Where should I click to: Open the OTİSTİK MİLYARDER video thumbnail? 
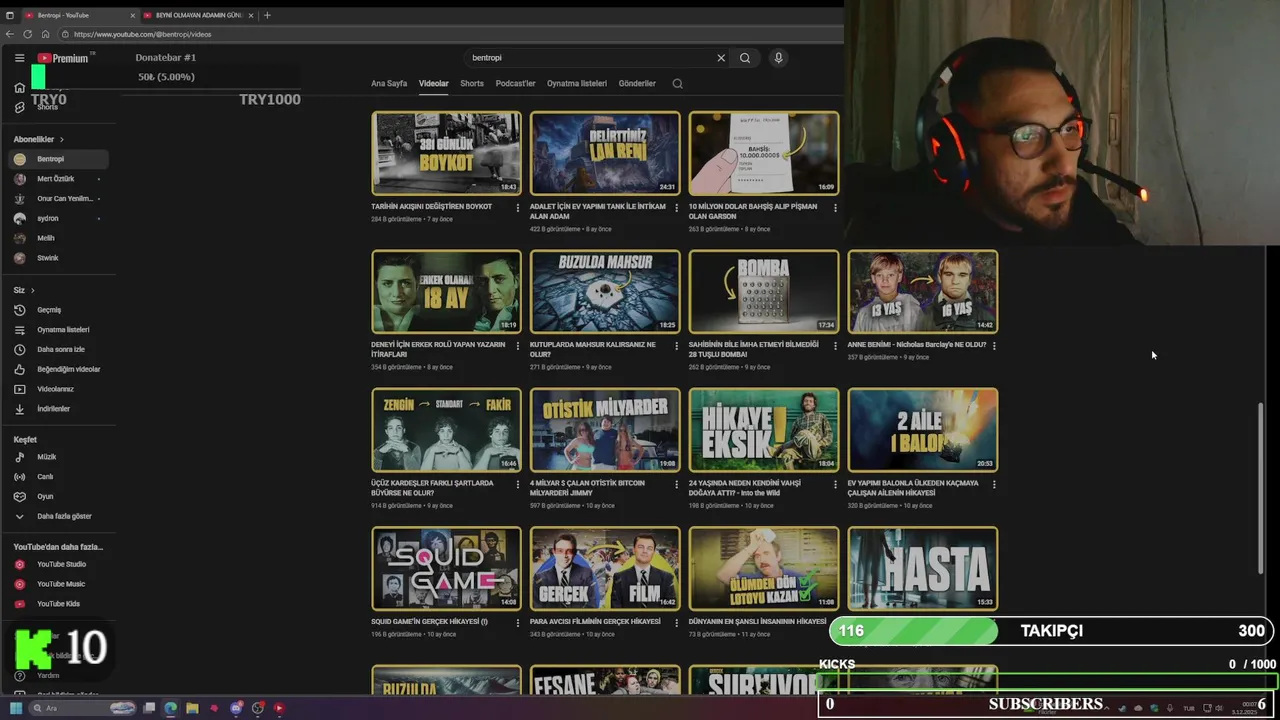[605, 430]
